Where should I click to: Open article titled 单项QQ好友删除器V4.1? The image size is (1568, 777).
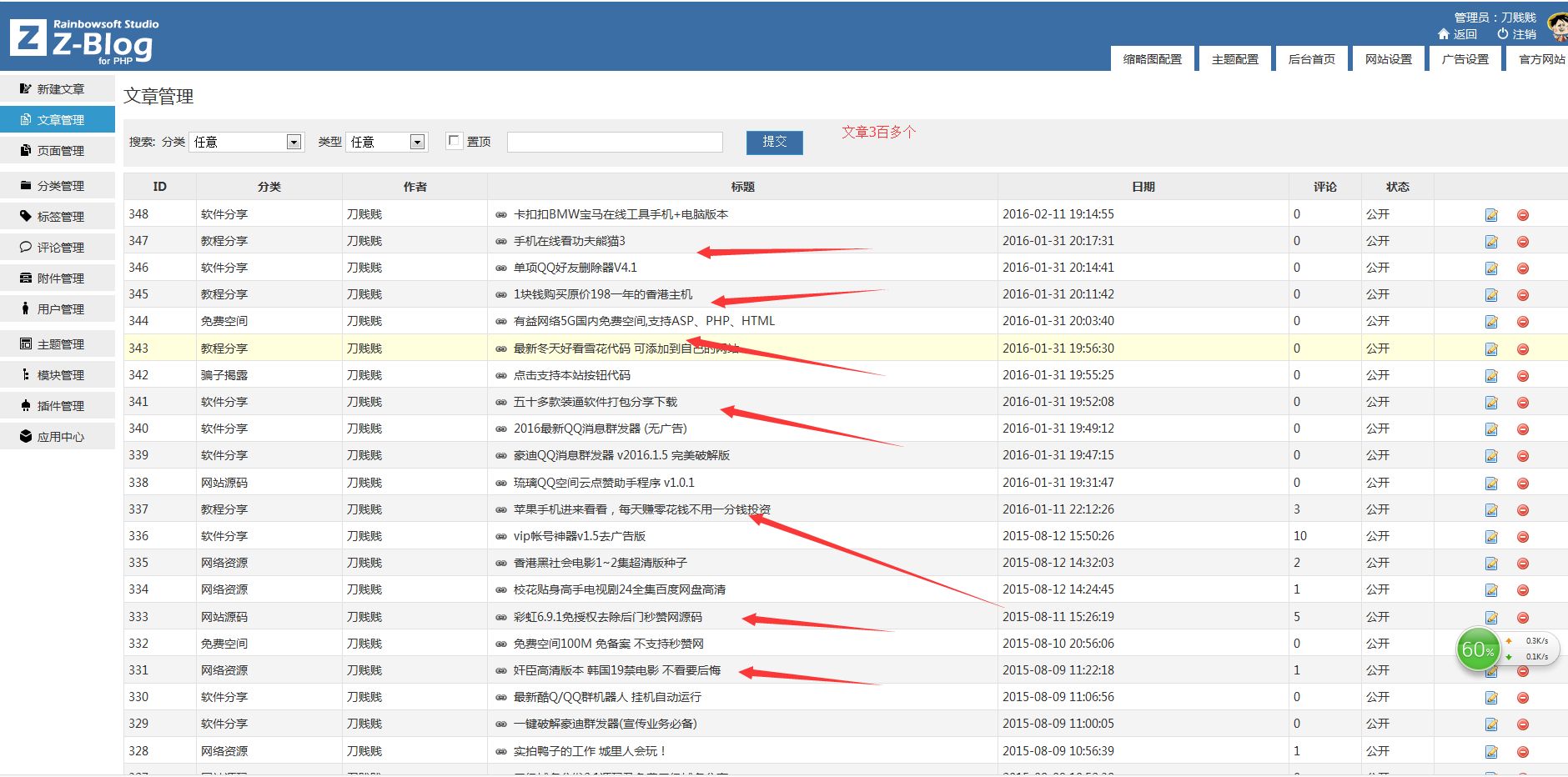click(x=575, y=268)
